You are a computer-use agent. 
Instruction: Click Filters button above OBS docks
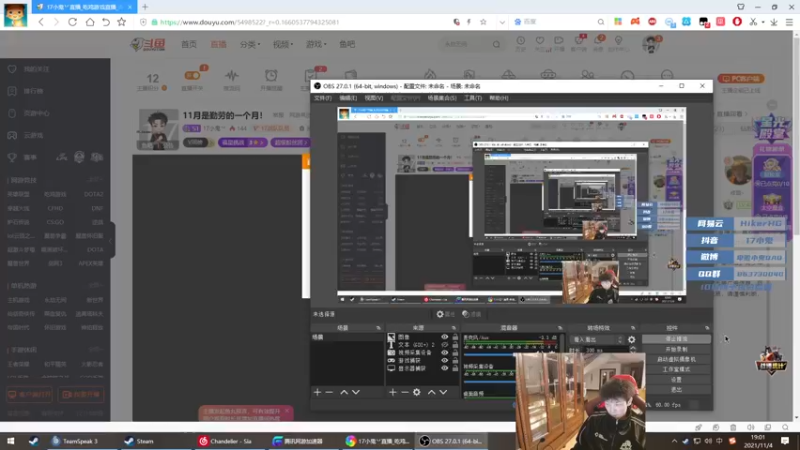pos(472,314)
